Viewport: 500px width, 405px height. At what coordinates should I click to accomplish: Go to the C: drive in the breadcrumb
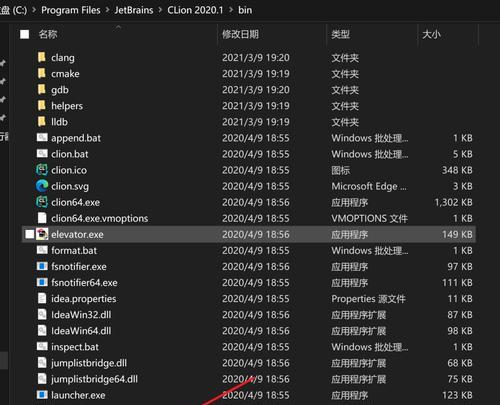pyautogui.click(x=13, y=10)
